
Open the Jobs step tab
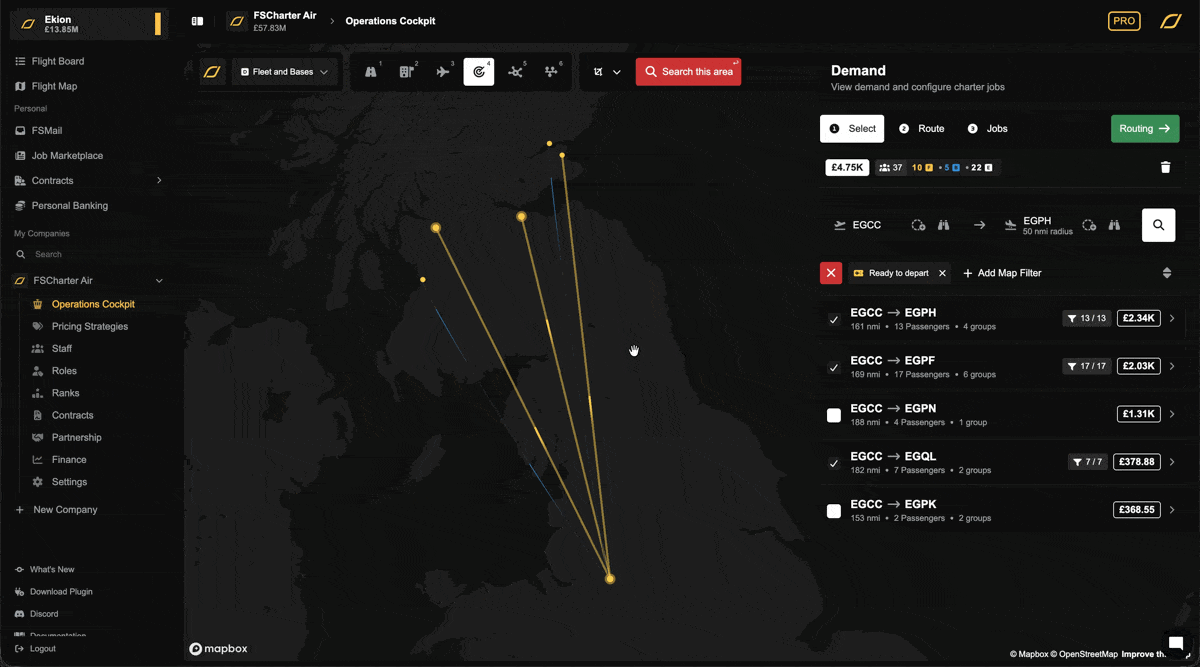tap(987, 129)
